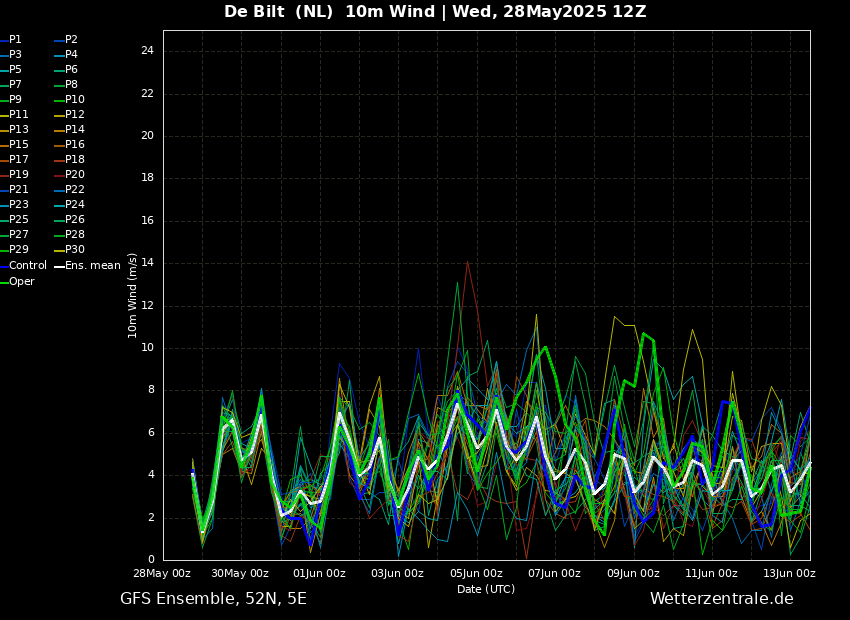Click the GFS Ensemble, 52N, 5E caption

(x=213, y=599)
